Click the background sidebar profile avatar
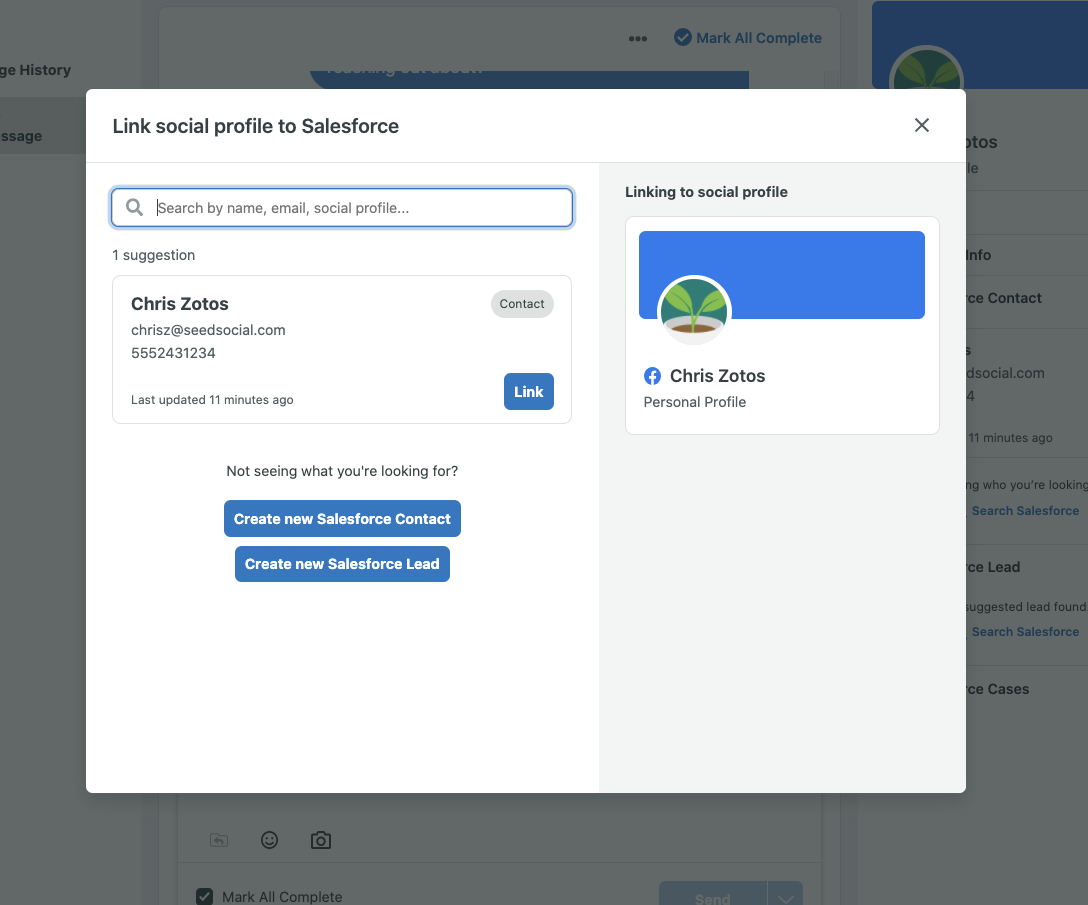 click(x=926, y=68)
